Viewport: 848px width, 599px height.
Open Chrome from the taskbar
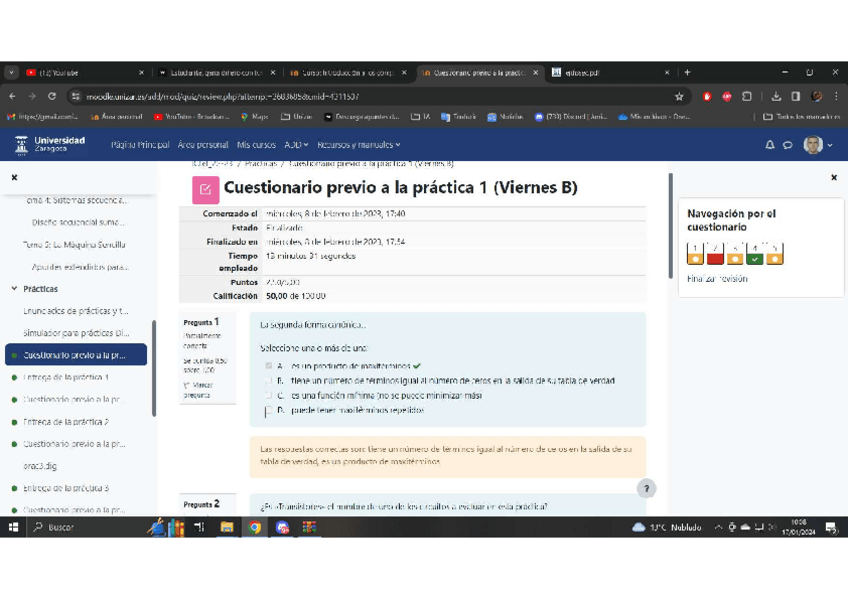click(x=254, y=527)
